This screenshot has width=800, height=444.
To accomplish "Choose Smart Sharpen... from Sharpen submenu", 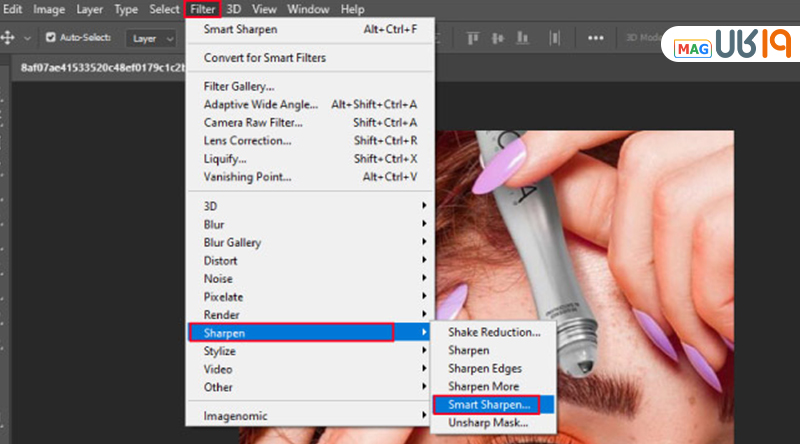I will 485,404.
